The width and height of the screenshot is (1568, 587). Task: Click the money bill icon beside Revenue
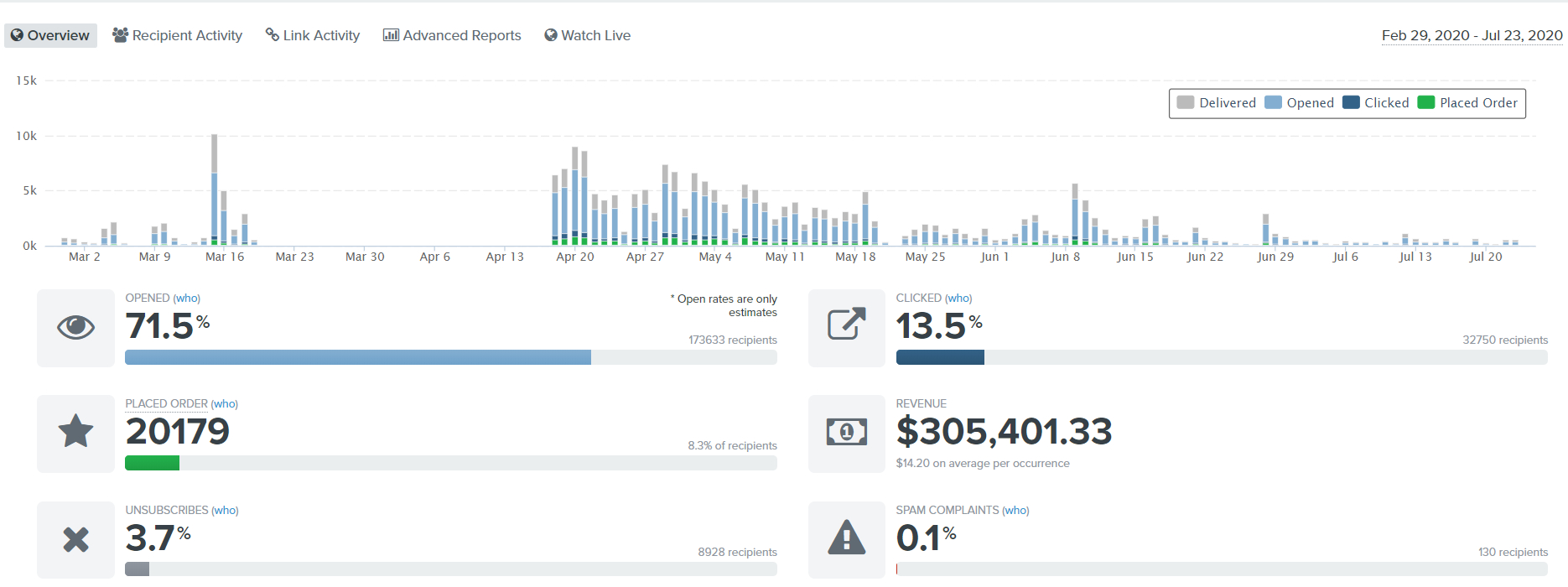[x=846, y=432]
